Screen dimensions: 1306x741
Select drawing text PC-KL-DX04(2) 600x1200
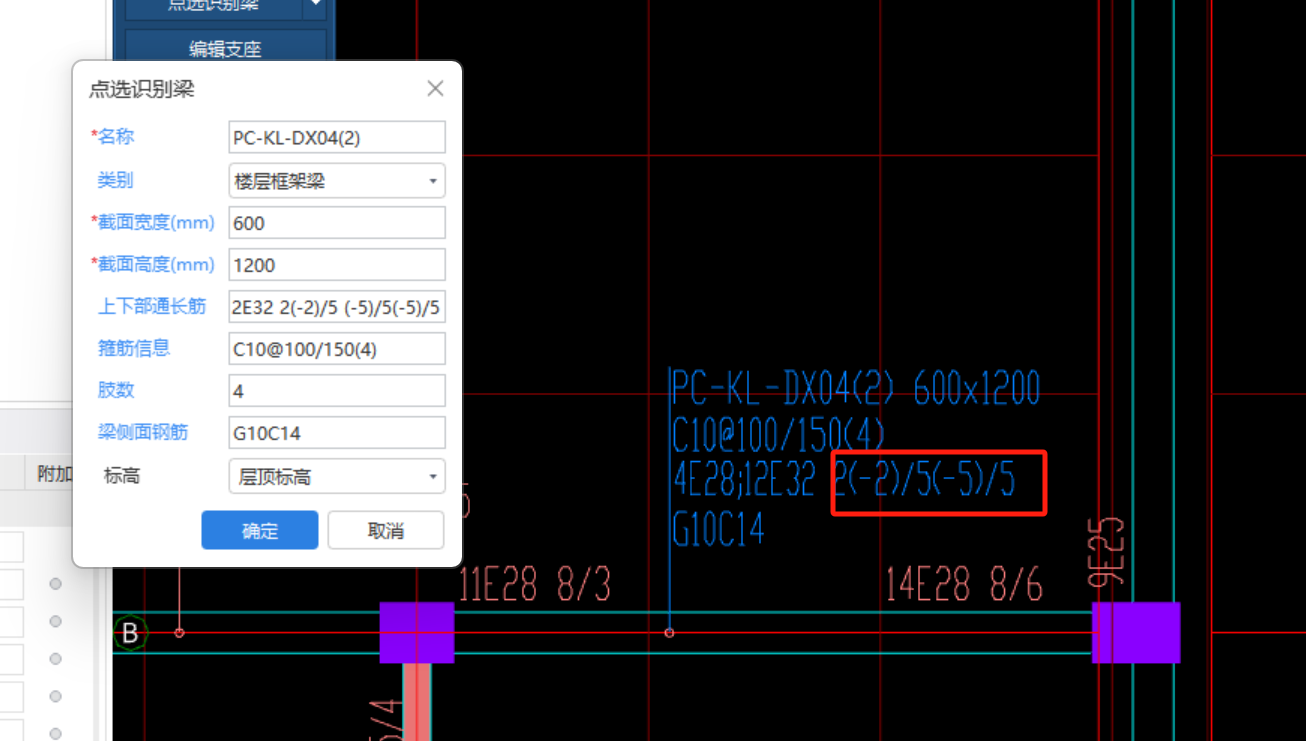pos(856,388)
